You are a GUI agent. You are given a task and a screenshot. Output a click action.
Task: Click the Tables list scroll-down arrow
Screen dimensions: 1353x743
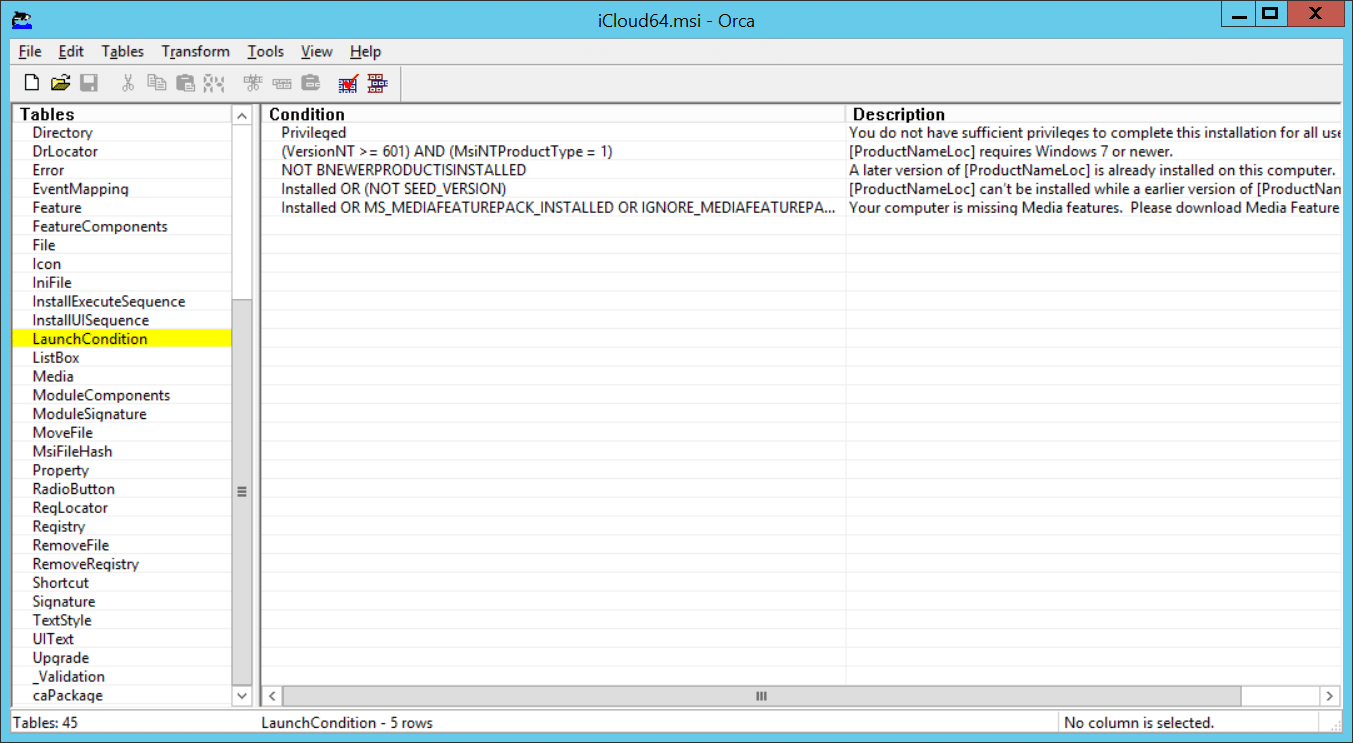coord(242,695)
